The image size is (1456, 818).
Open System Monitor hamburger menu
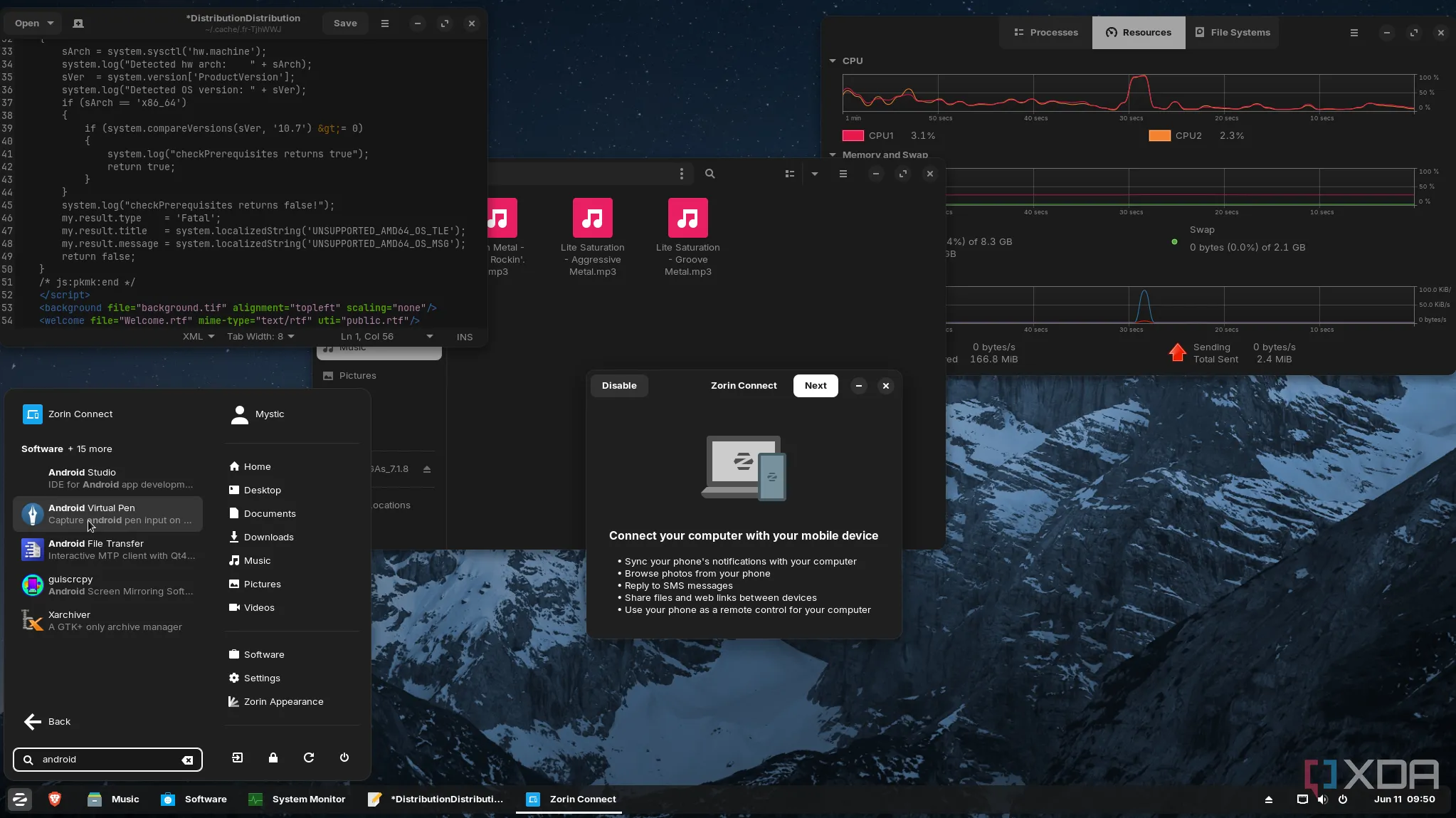1354,33
